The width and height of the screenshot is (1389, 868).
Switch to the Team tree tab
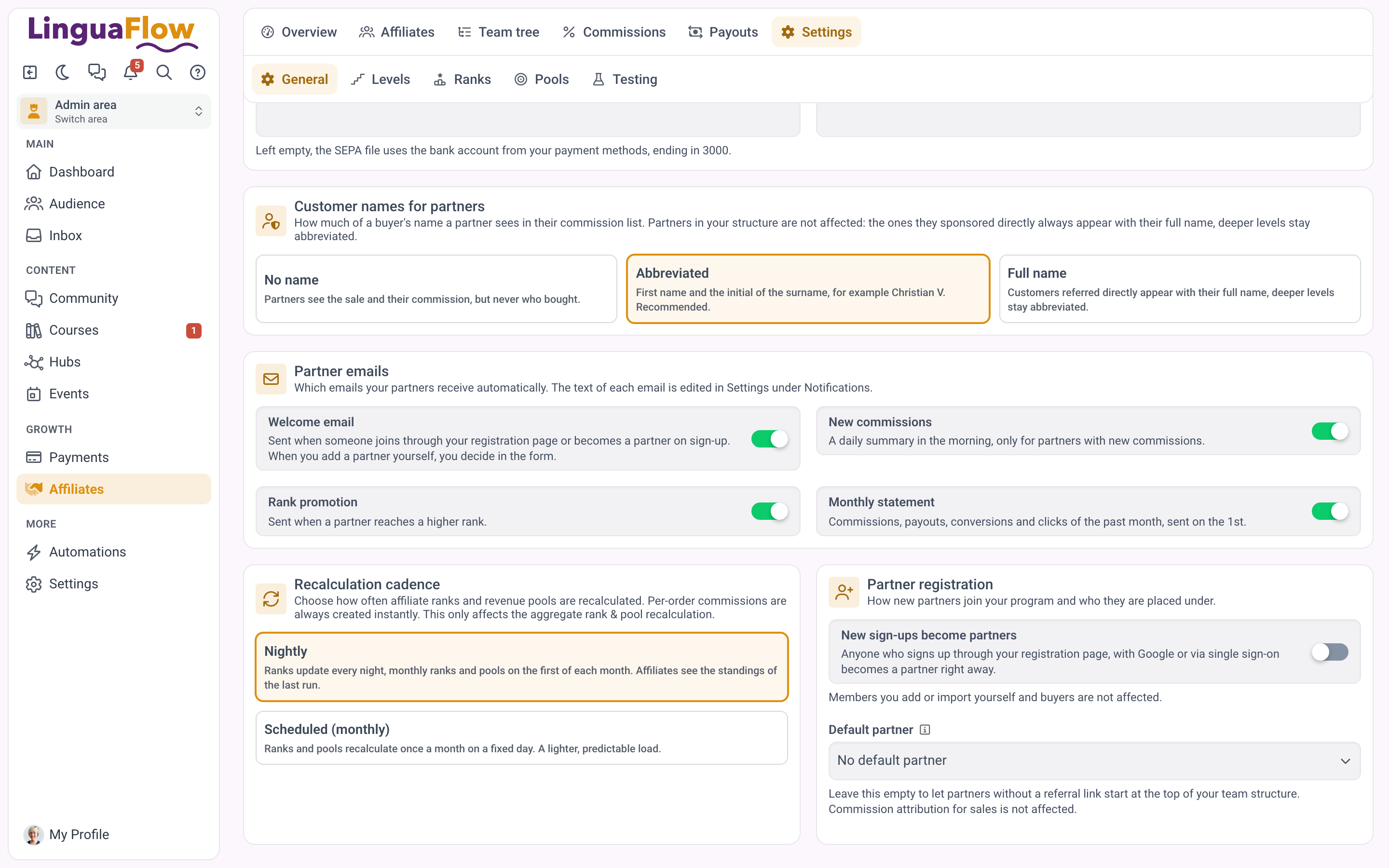coord(499,32)
